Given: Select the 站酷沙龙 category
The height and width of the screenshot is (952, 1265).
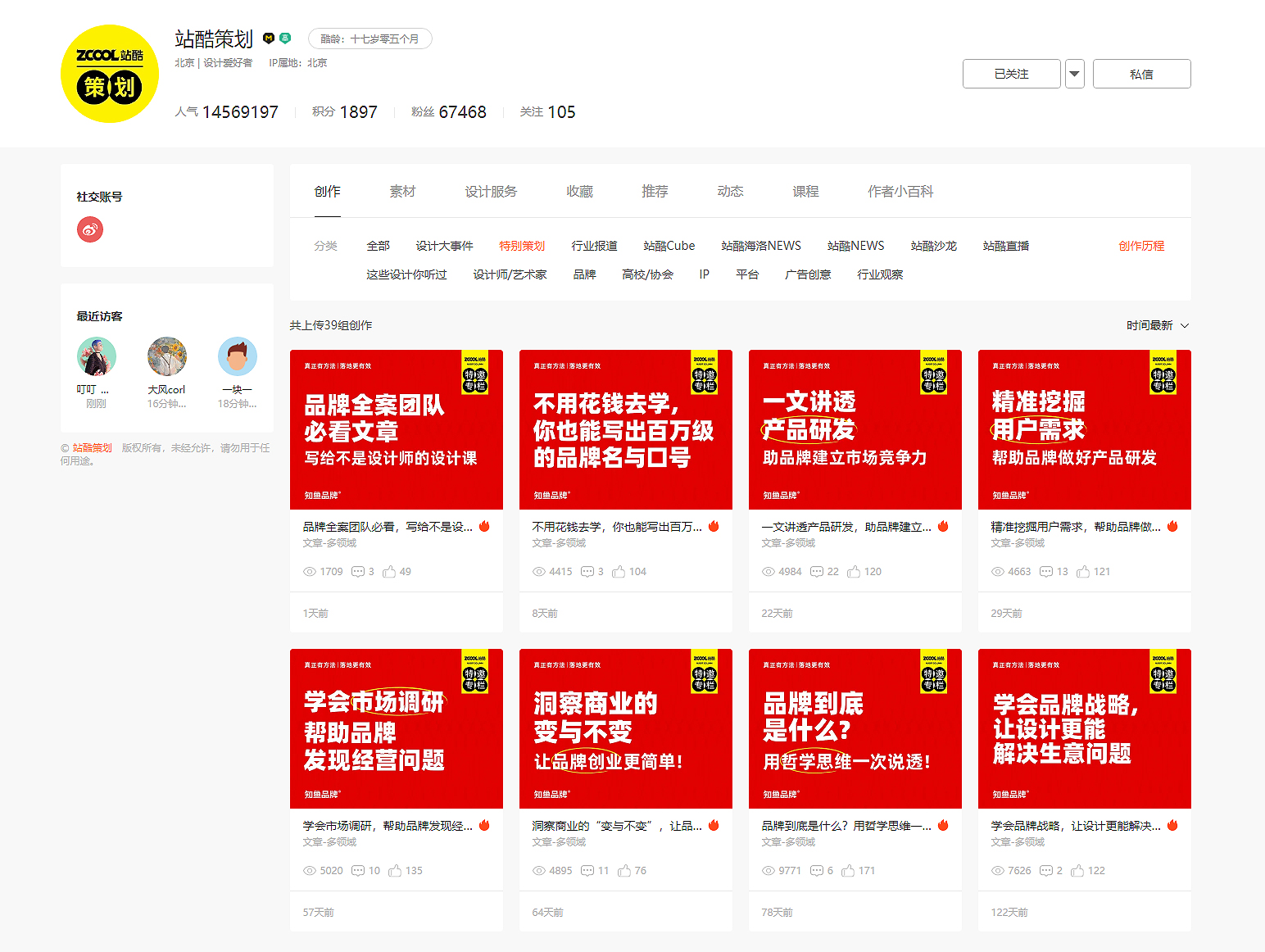Looking at the screenshot, I should (x=934, y=246).
